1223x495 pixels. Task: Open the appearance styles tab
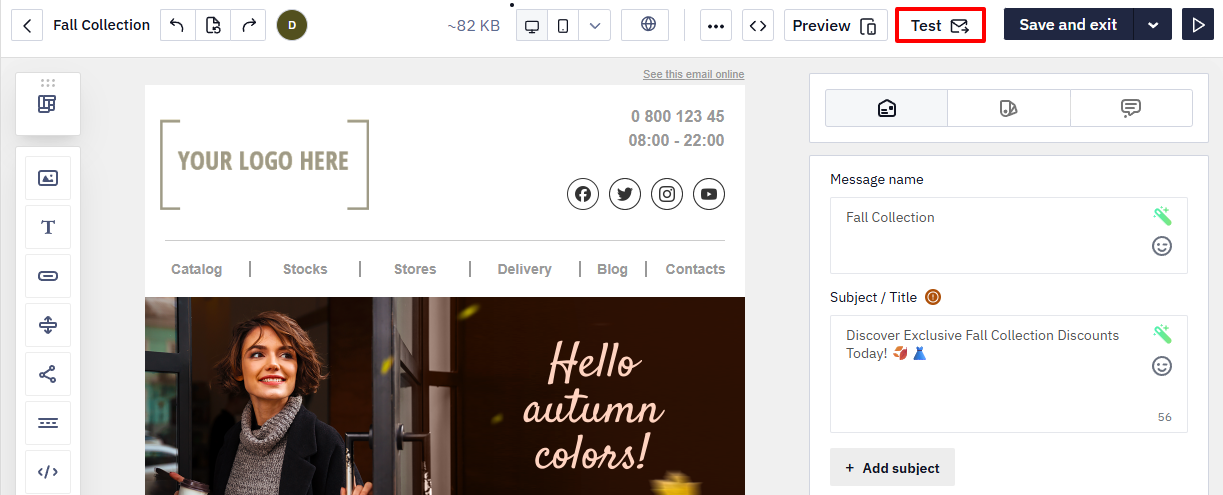[x=1008, y=108]
